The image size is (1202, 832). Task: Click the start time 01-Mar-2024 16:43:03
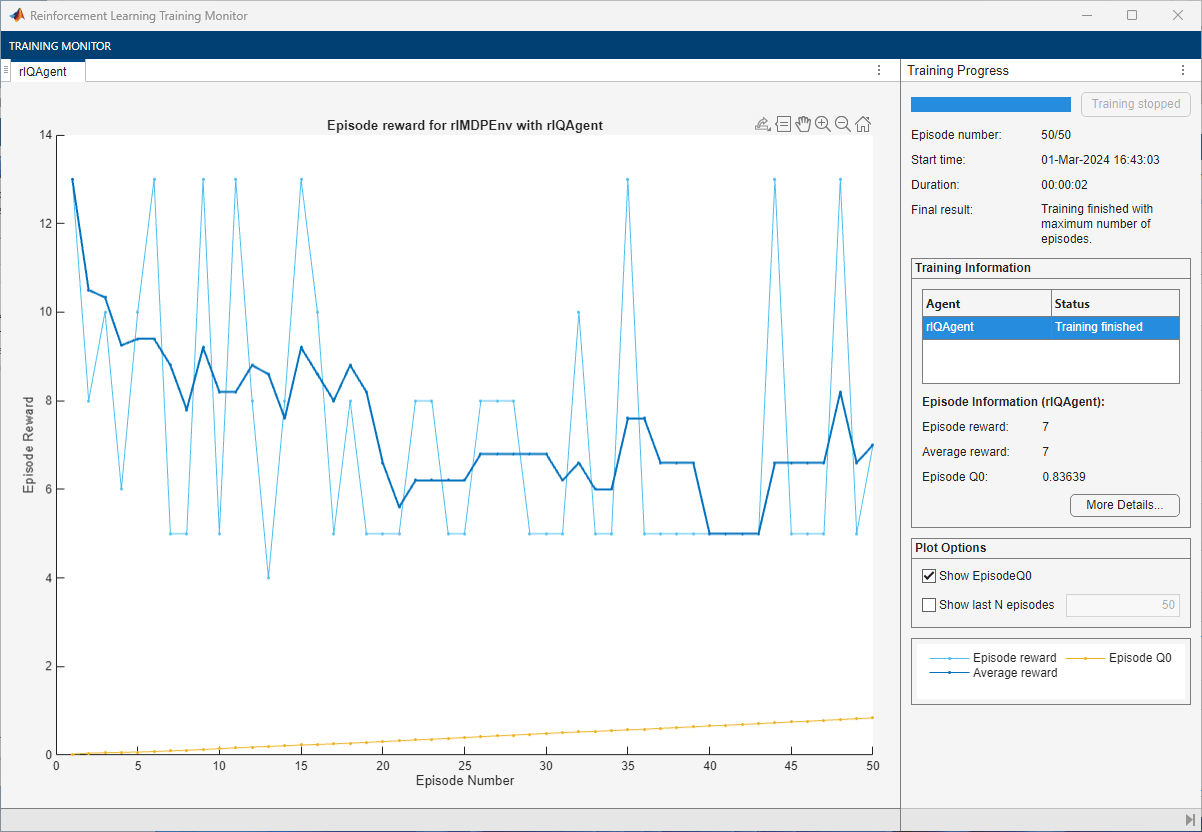[x=1100, y=160]
